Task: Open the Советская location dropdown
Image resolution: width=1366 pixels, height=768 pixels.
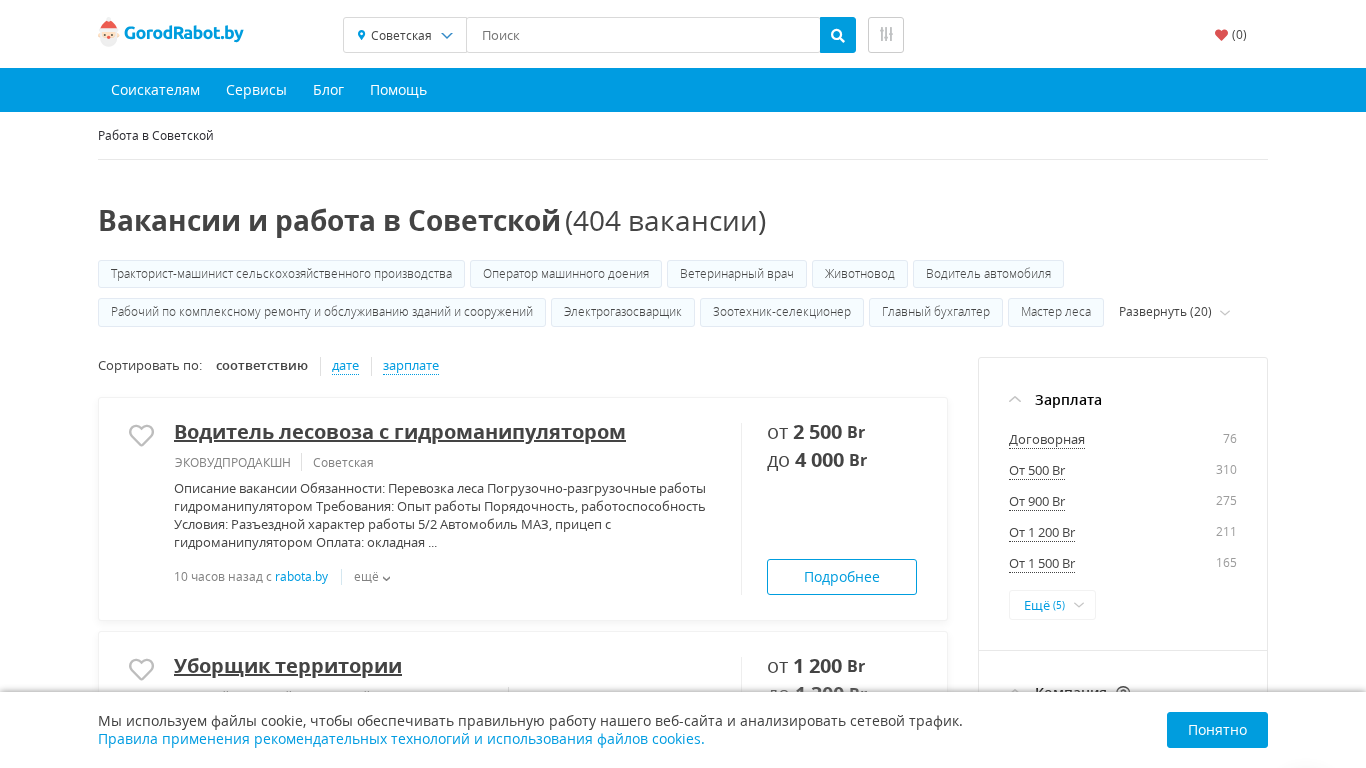Action: 405,35
